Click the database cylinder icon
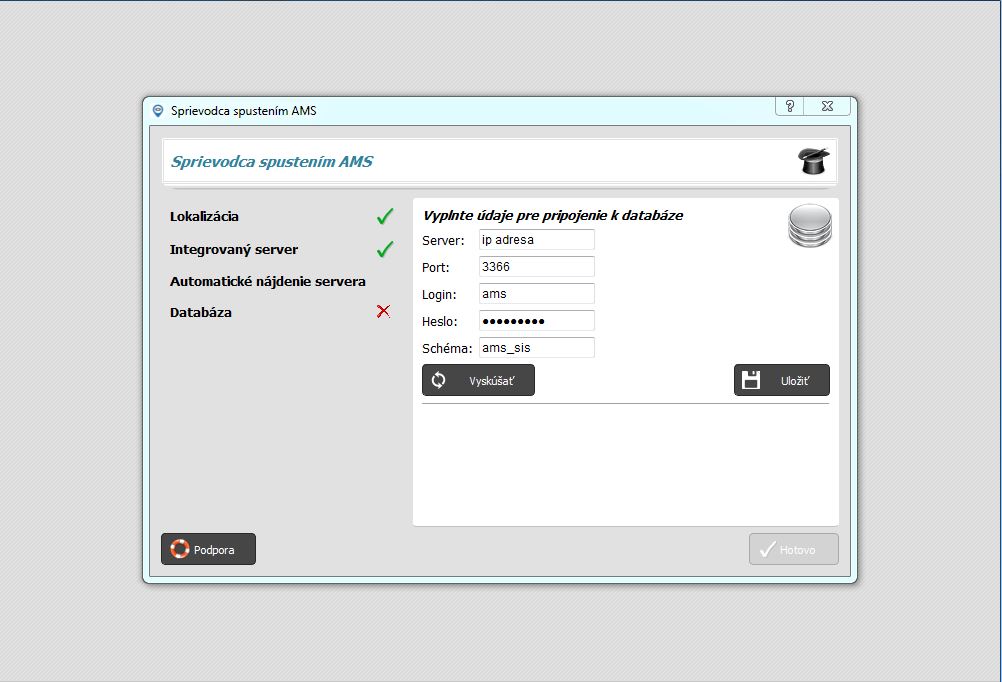Screen dimensions: 1002x682 pyautogui.click(x=810, y=226)
